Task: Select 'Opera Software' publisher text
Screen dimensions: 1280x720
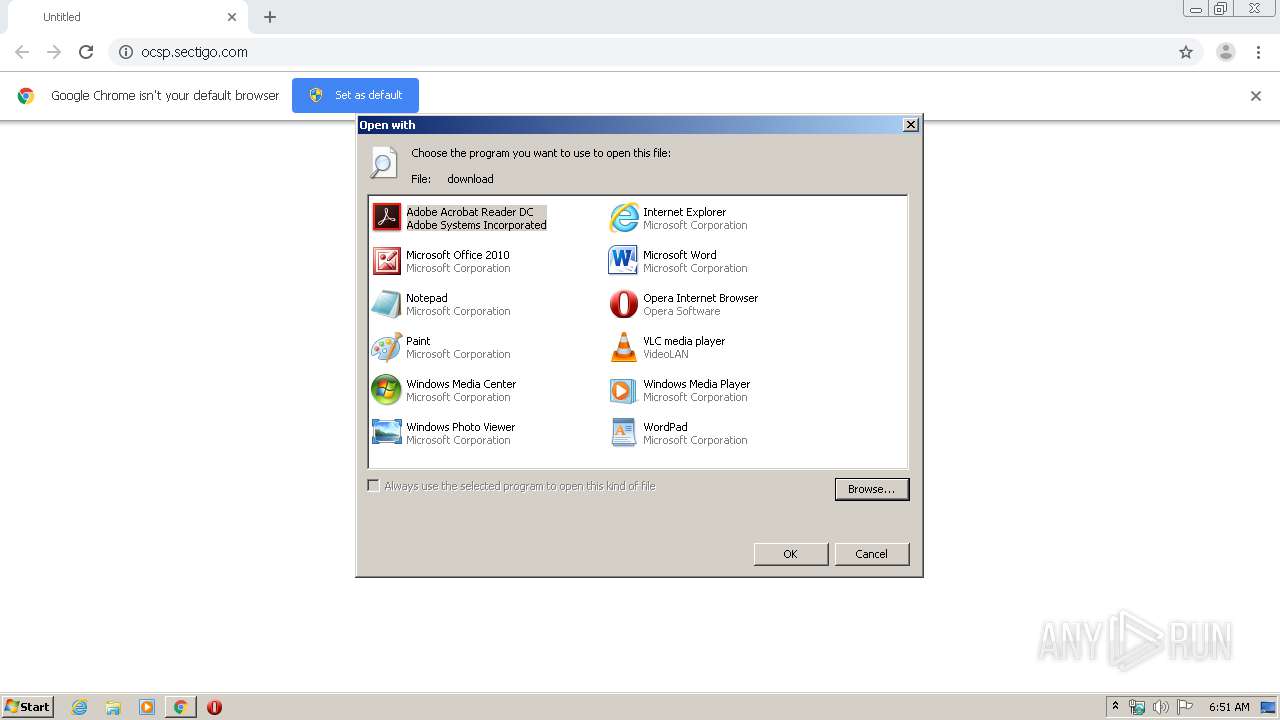Action: point(681,312)
